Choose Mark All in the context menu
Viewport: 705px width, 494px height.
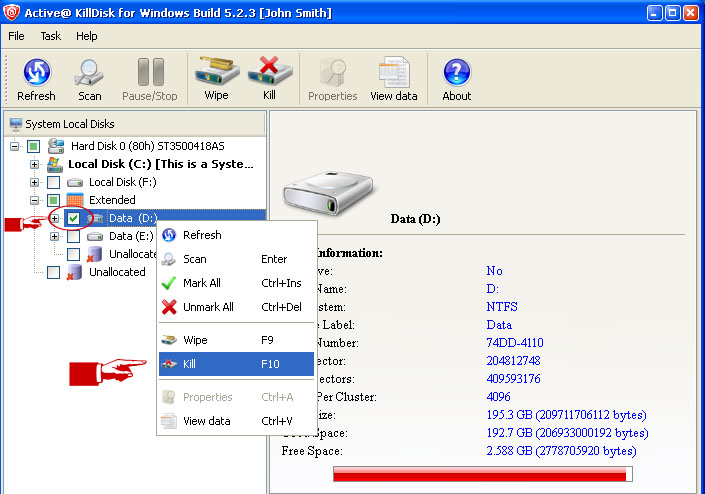236,283
